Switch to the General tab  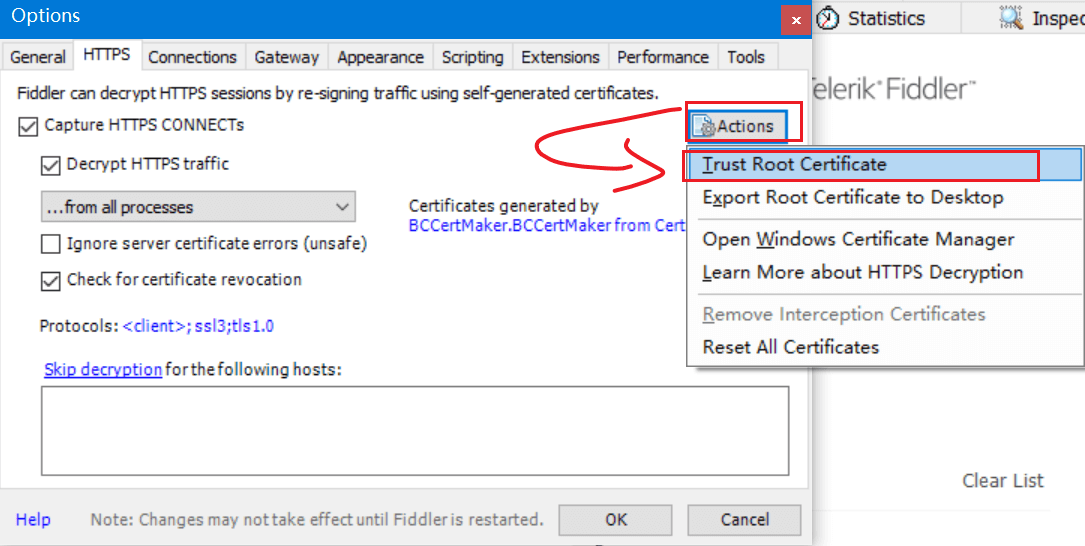point(38,57)
